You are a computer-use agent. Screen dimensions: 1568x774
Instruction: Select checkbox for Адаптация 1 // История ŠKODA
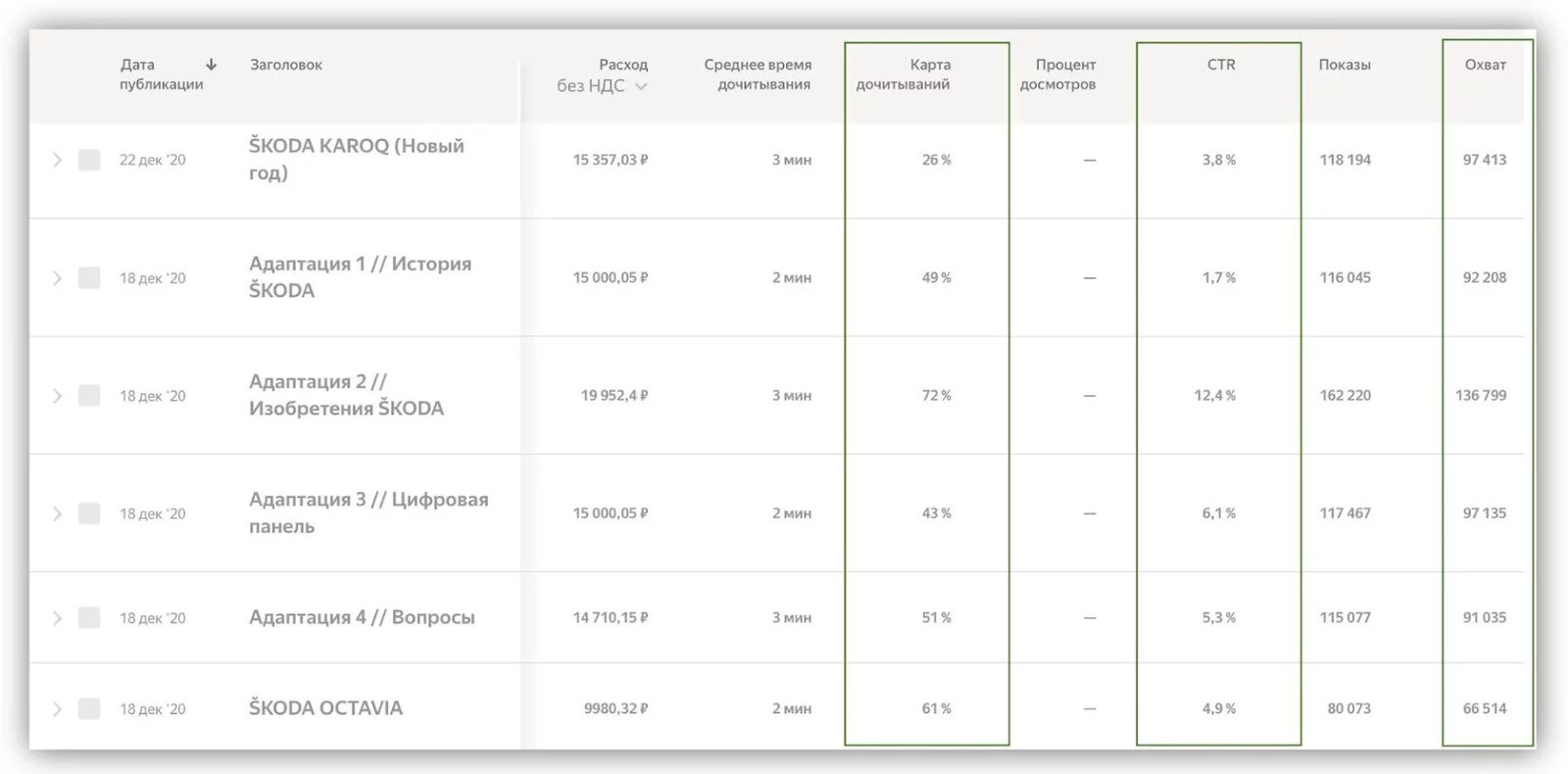pos(89,278)
